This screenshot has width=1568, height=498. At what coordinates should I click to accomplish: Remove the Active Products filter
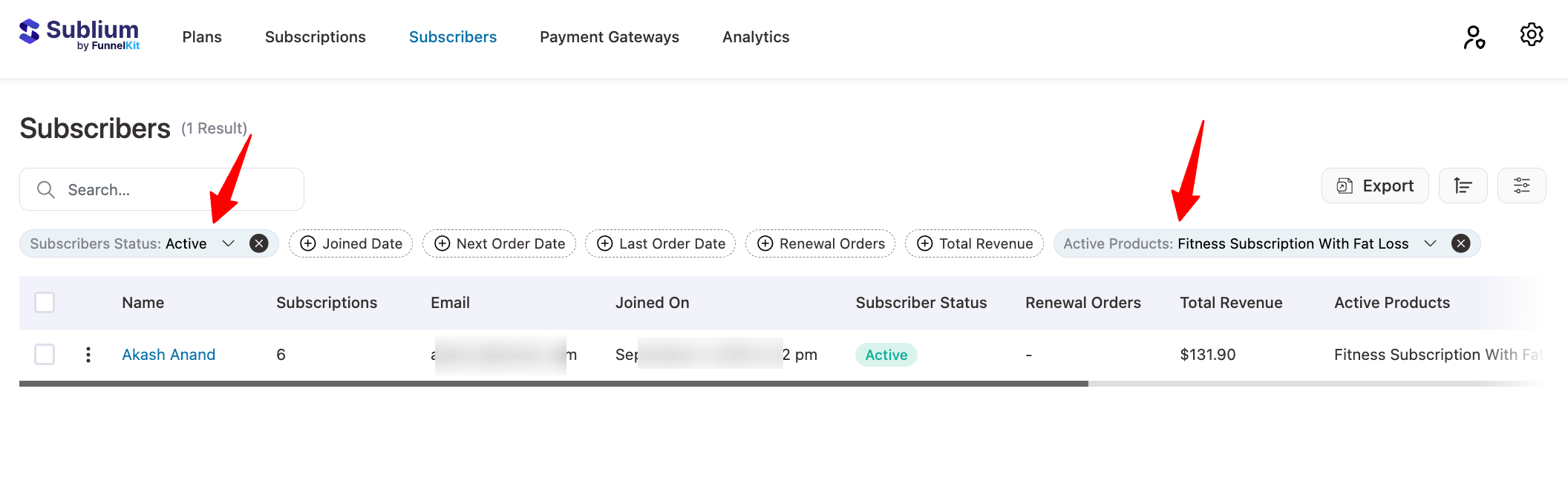[1460, 243]
